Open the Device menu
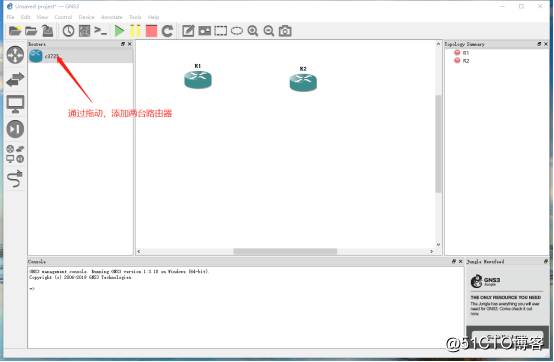This screenshot has height=362, width=554. (87, 17)
